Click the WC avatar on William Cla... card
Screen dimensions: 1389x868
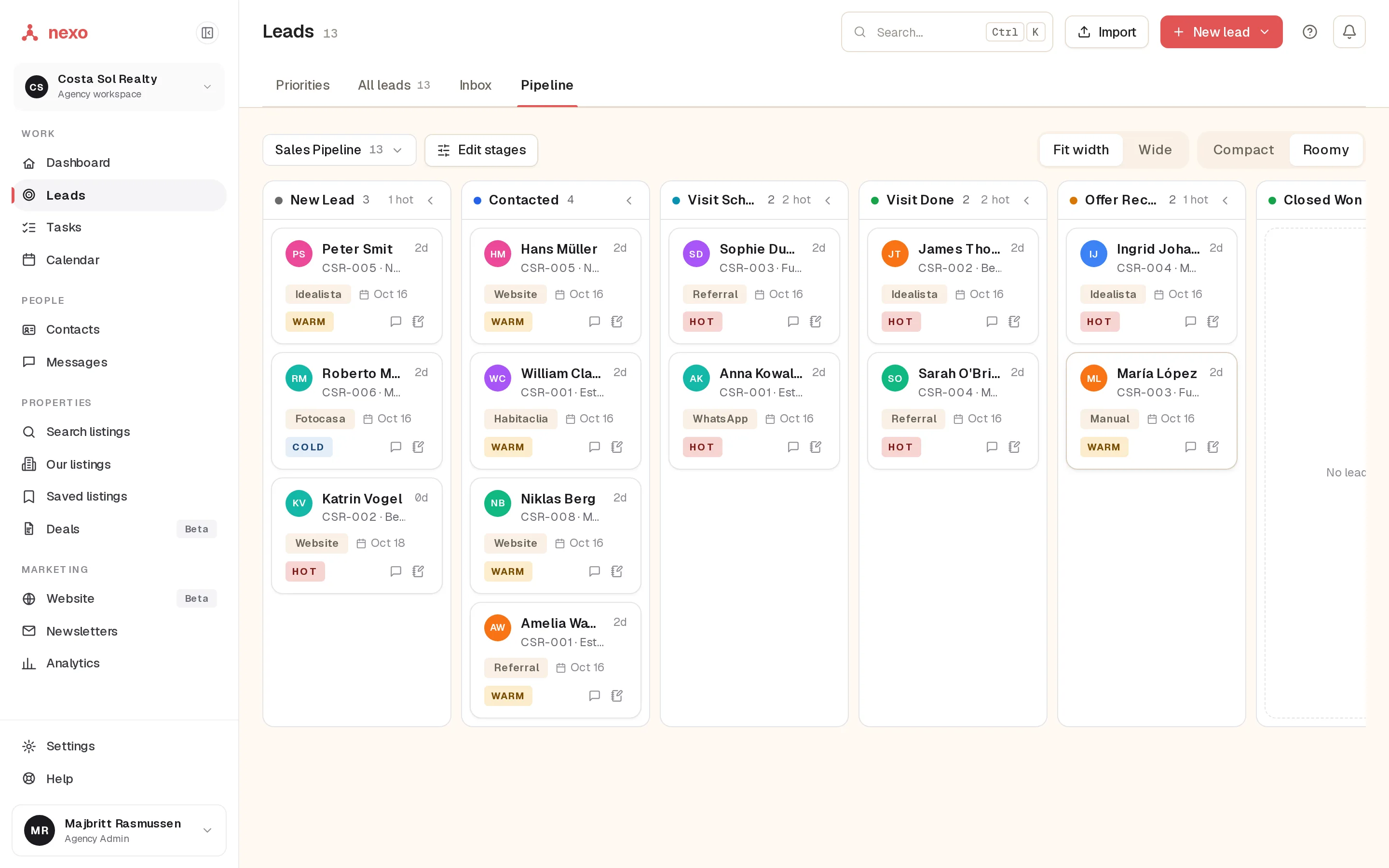coord(498,379)
